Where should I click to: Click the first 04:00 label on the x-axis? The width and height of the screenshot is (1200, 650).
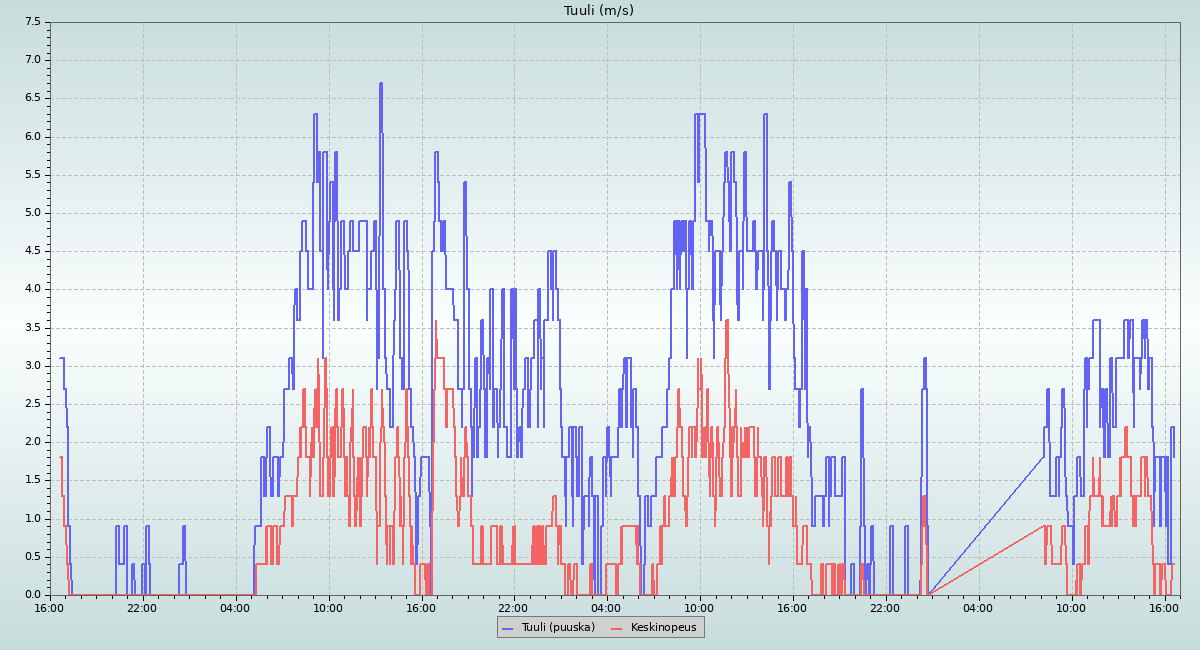coord(236,607)
